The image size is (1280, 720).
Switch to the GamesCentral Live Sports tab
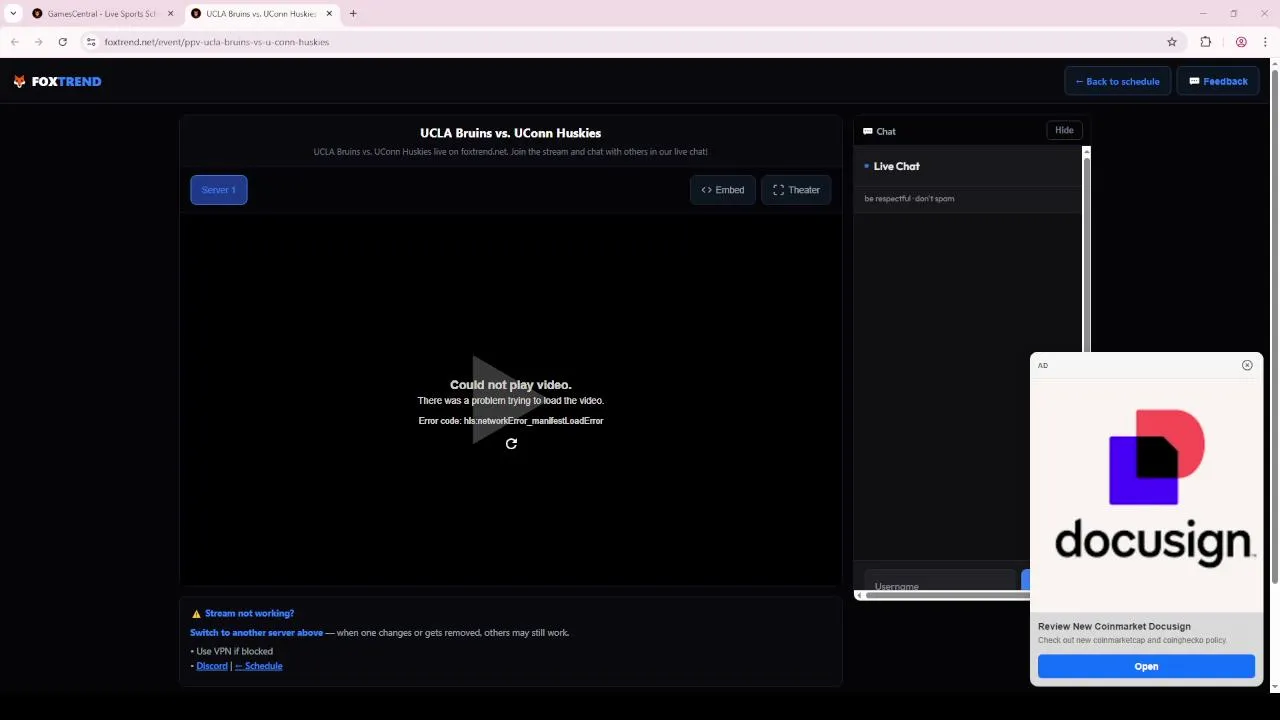[x=102, y=14]
